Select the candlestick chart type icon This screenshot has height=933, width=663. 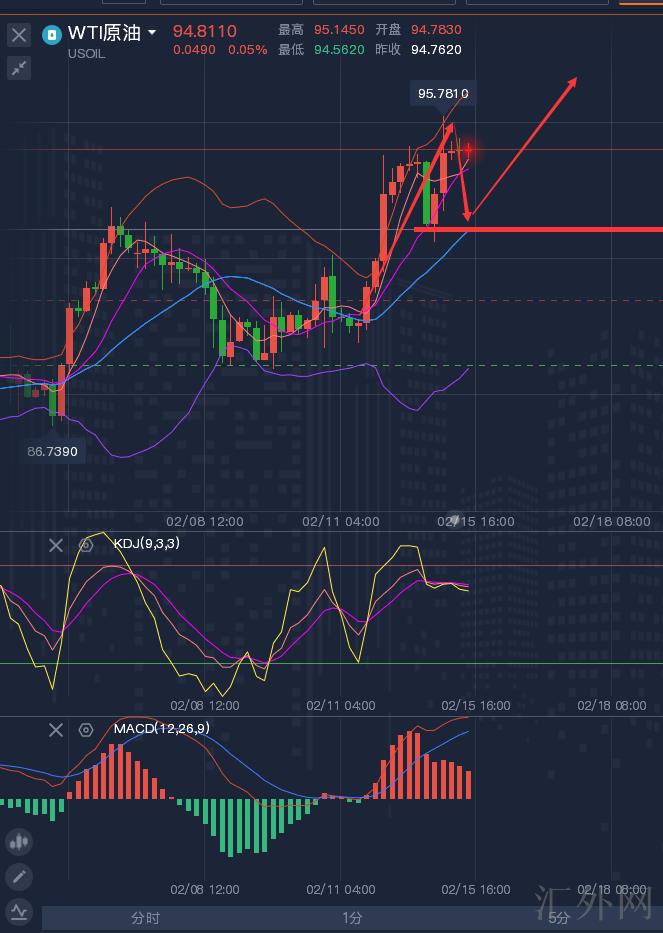pyautogui.click(x=19, y=841)
